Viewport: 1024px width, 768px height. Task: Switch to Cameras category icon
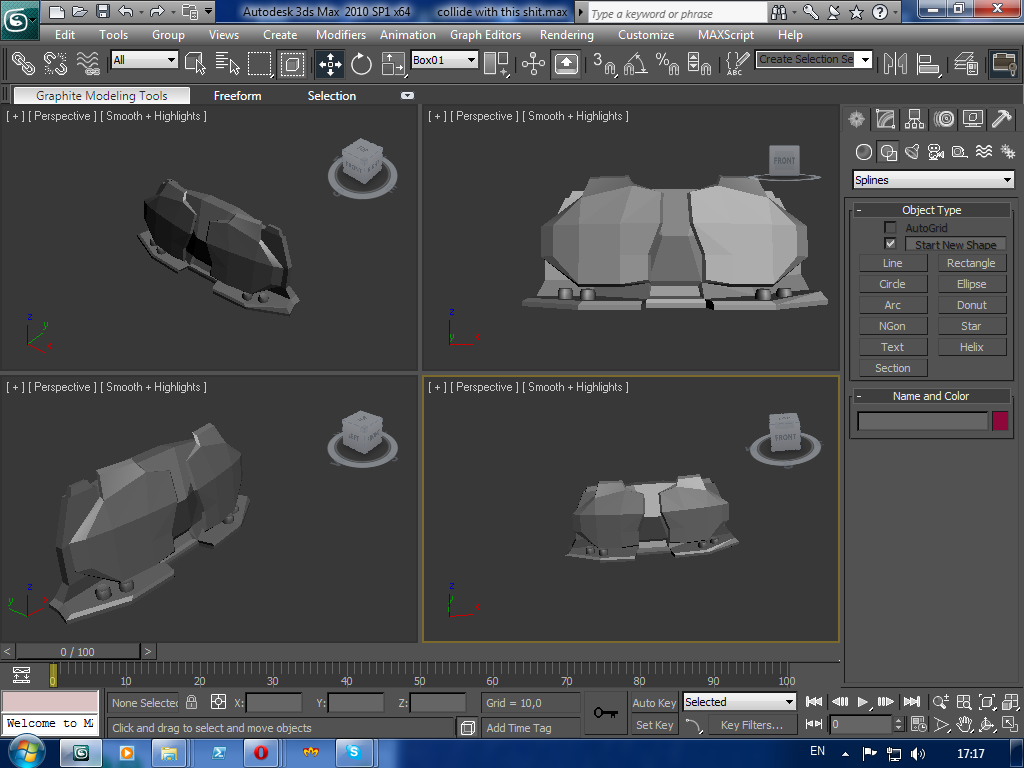[935, 152]
